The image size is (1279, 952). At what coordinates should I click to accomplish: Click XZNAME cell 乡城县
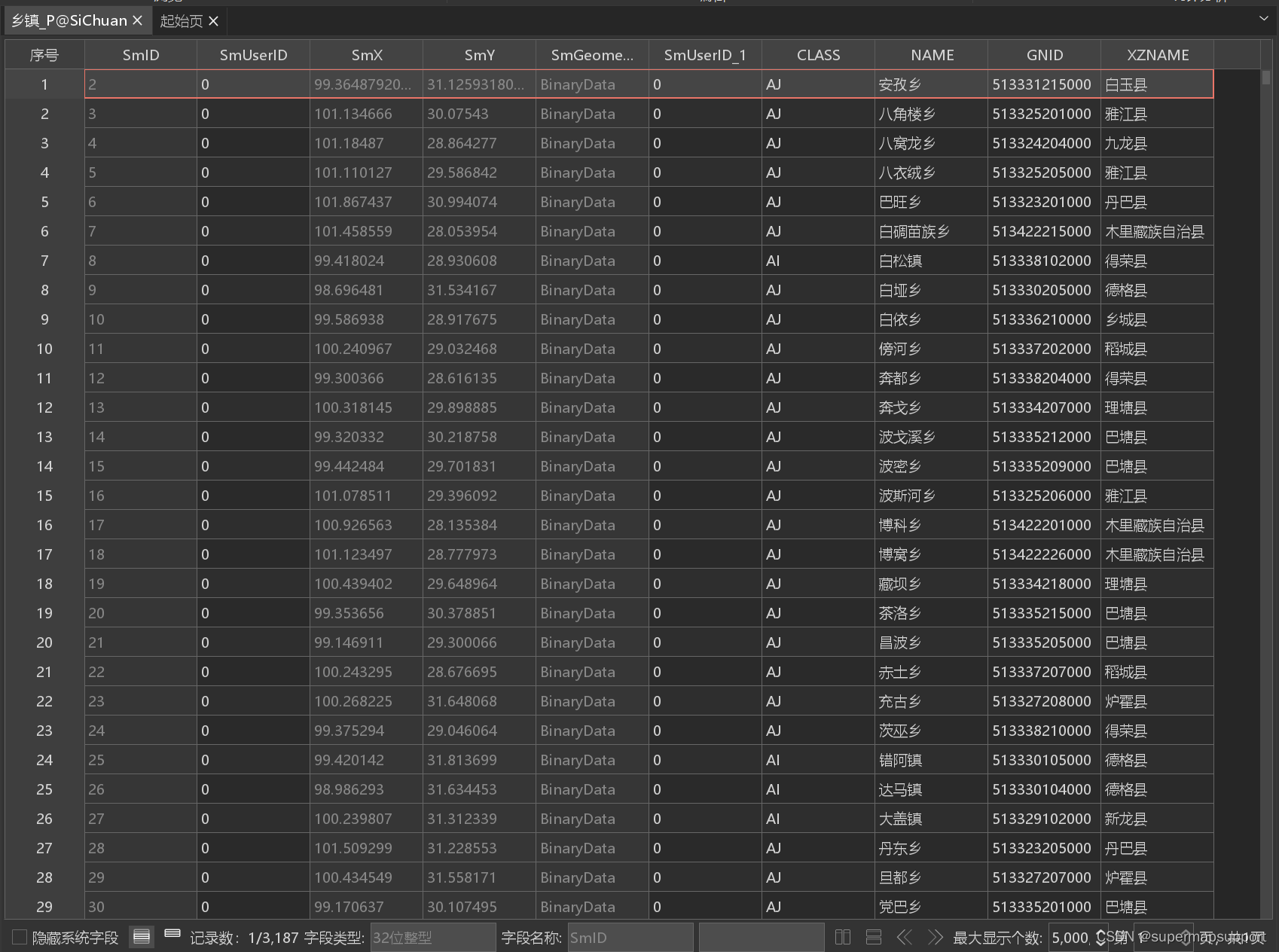pyautogui.click(x=1157, y=319)
